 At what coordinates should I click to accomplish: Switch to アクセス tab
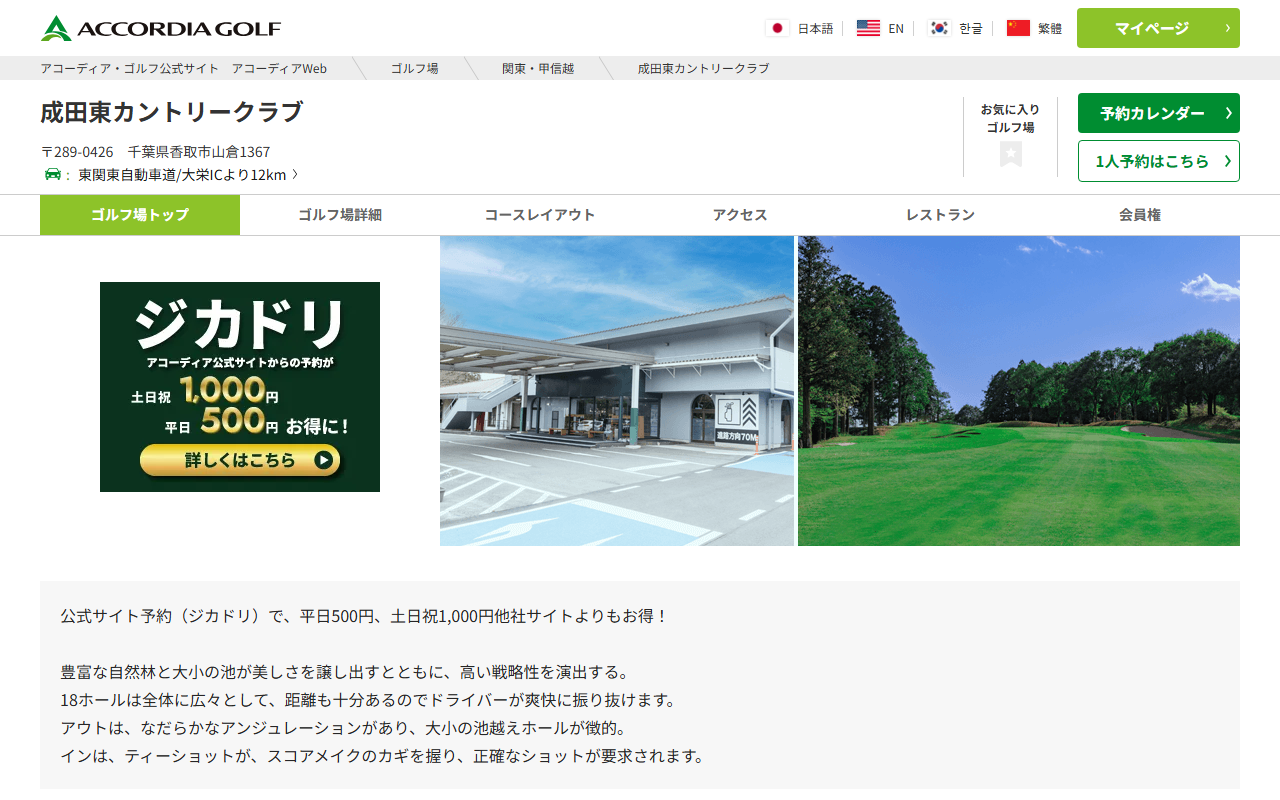(x=740, y=215)
